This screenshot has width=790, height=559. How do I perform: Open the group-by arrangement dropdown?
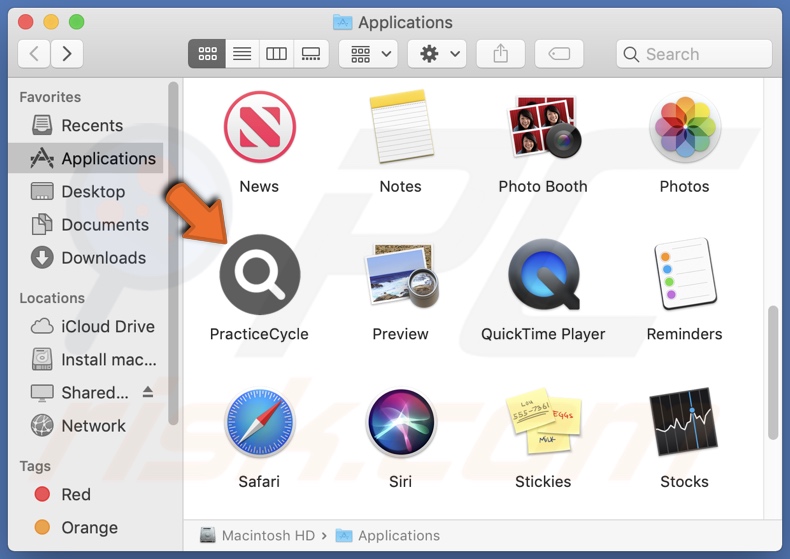tap(368, 53)
